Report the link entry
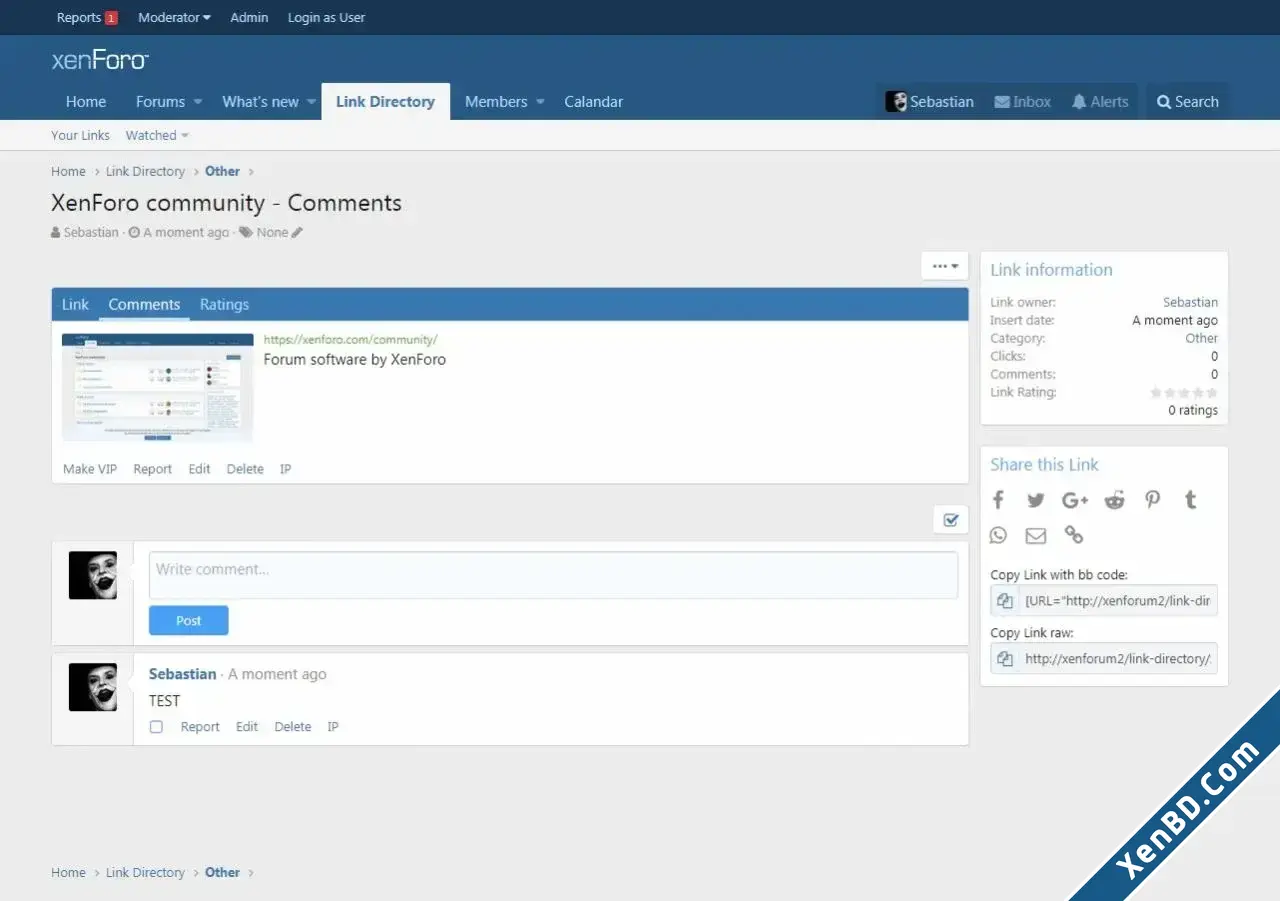Image resolution: width=1280 pixels, height=901 pixels. tap(153, 469)
